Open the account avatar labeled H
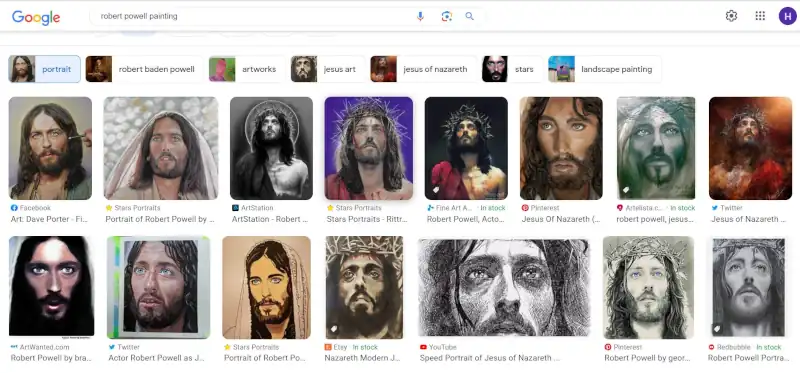 coord(787,16)
